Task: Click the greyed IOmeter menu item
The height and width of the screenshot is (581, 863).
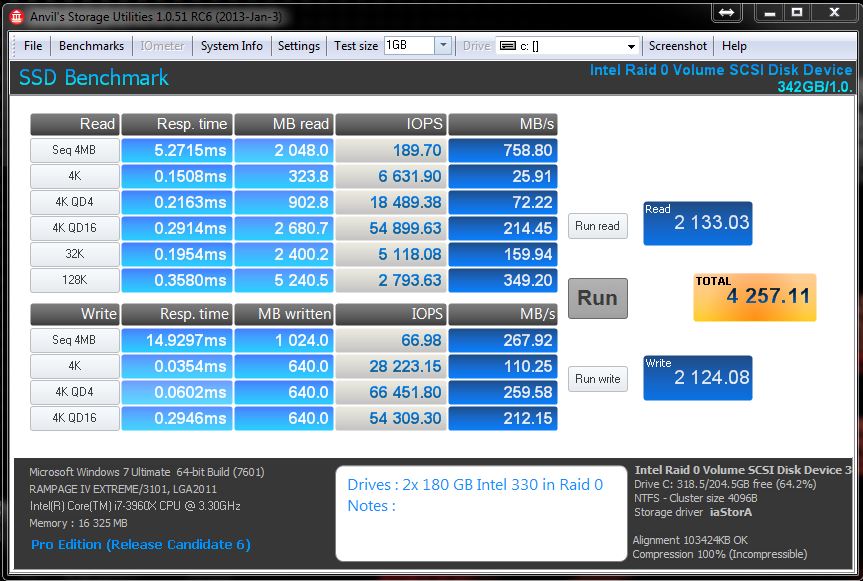Action: click(162, 46)
